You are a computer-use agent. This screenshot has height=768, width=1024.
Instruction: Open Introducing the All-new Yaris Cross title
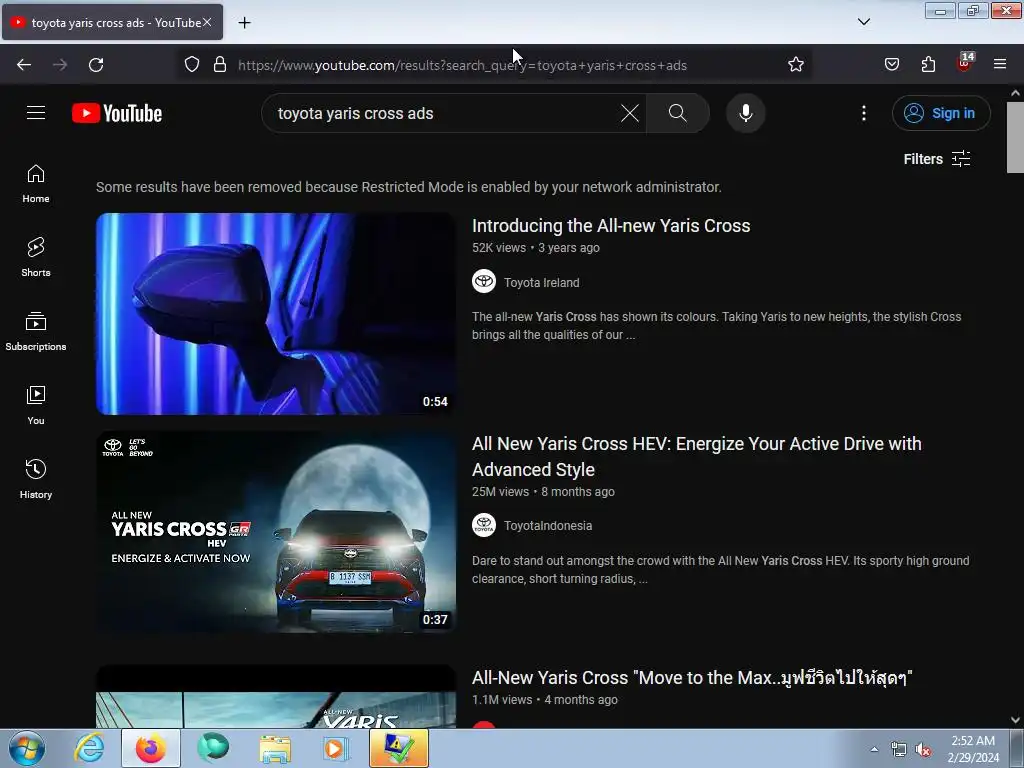tap(611, 226)
